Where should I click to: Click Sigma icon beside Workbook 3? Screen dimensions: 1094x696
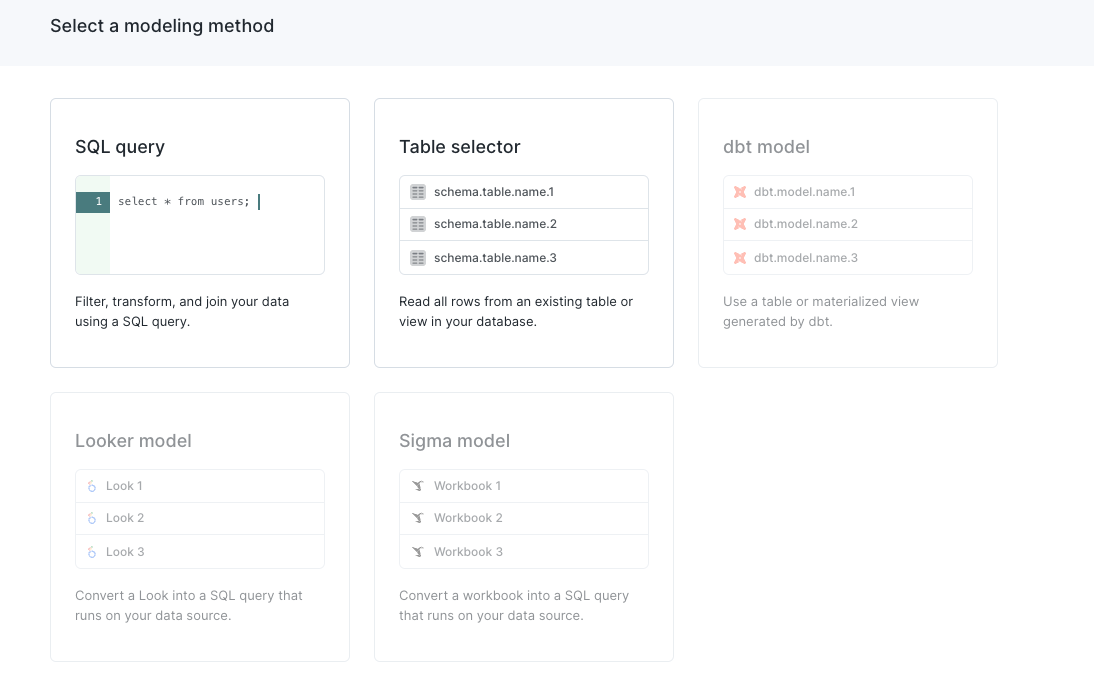418,552
